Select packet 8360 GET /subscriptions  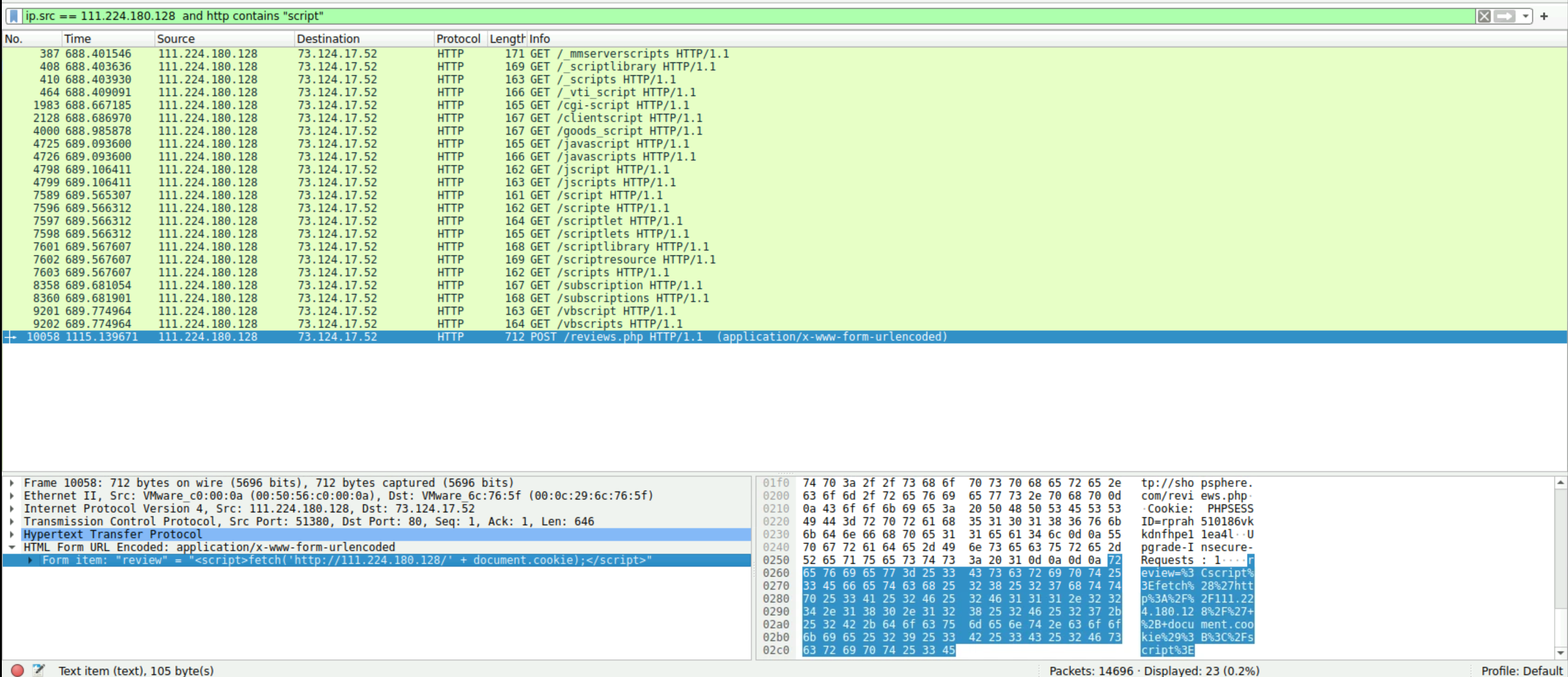(x=784, y=298)
